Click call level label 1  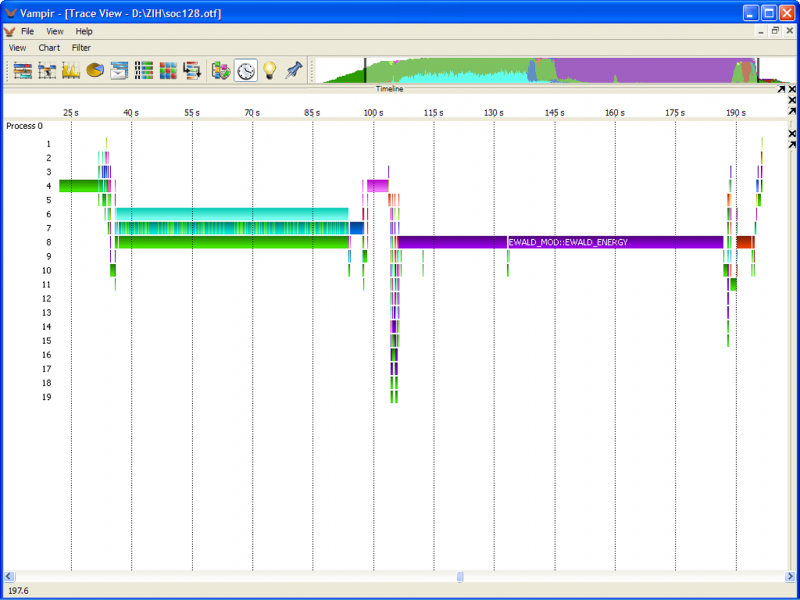coord(49,144)
